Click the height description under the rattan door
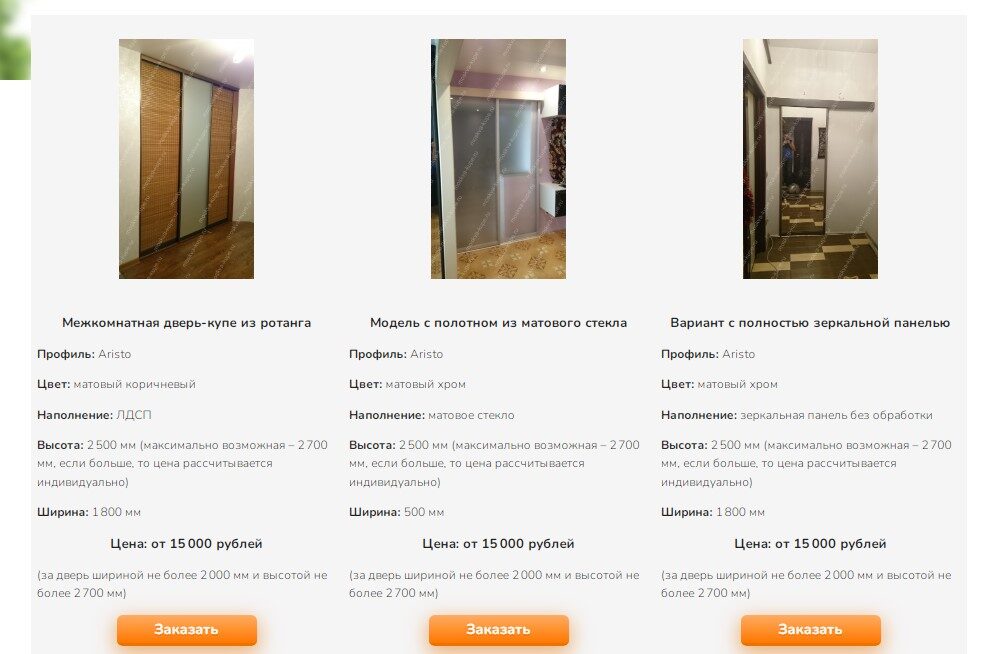Image resolution: width=1006 pixels, height=654 pixels. point(183,463)
